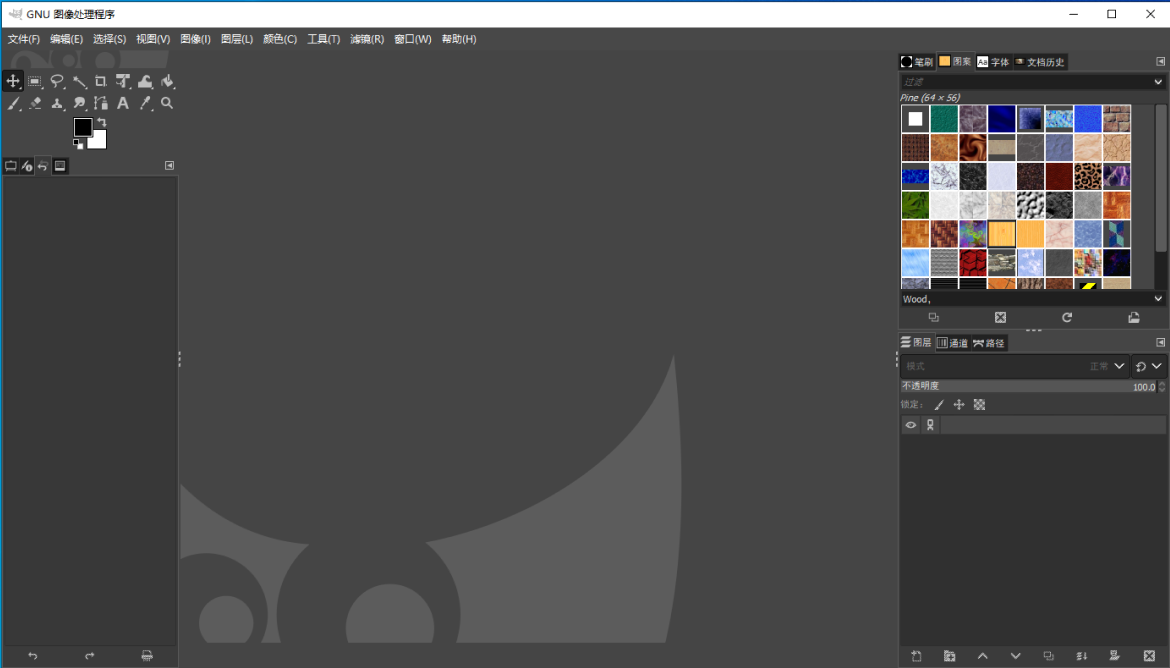The width and height of the screenshot is (1170, 668).
Task: Open the 工具(T) menu
Action: [324, 39]
